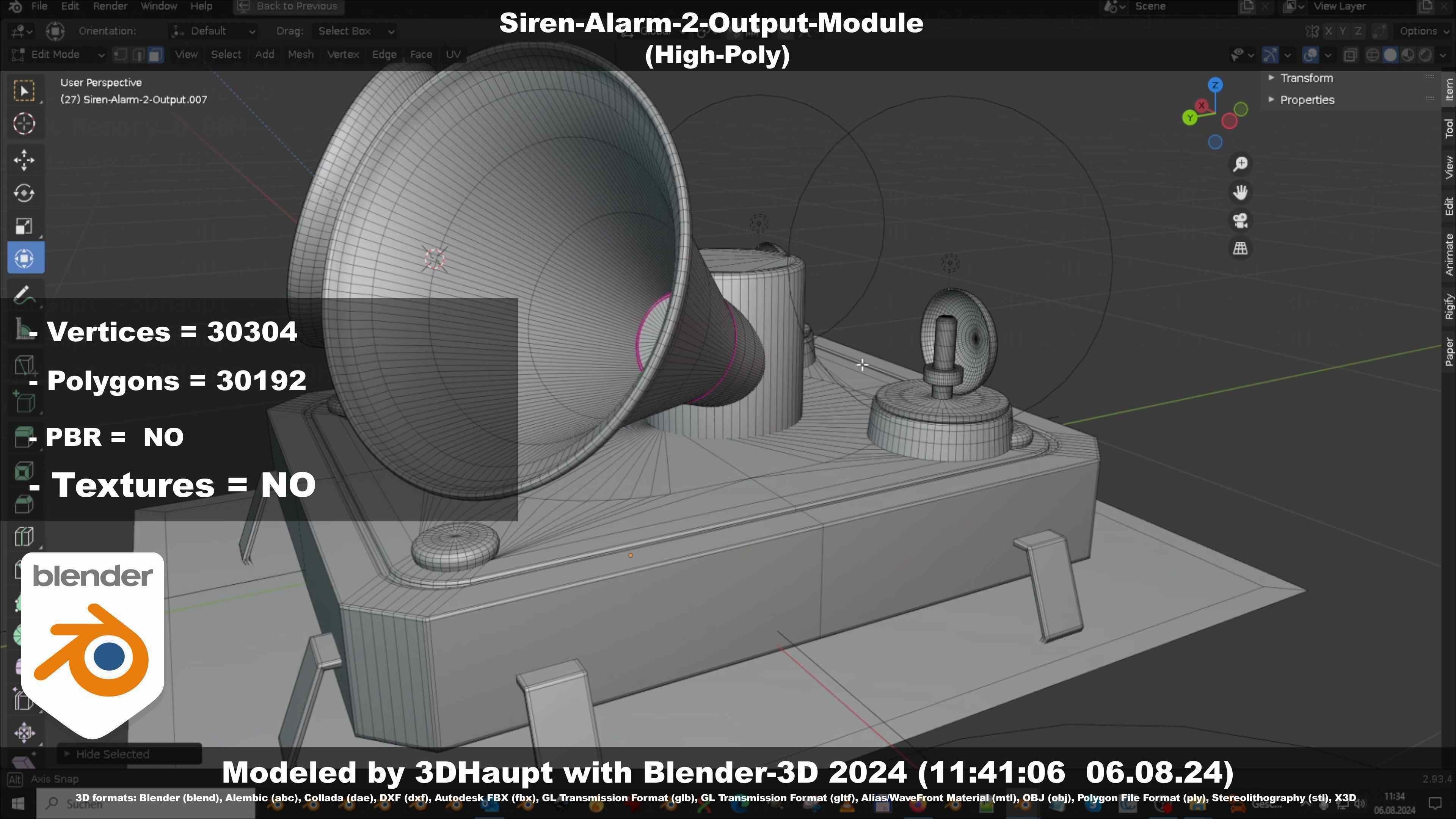Switch to the Rigify sidebar tab
The height and width of the screenshot is (819, 1456).
[x=1449, y=307]
